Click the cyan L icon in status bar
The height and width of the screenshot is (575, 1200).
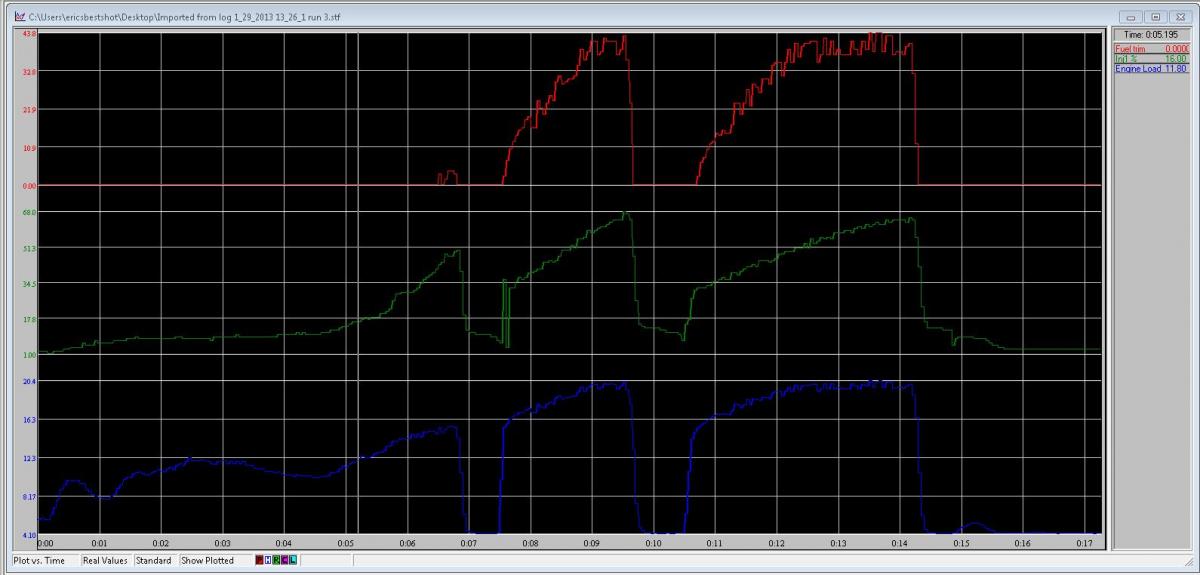[x=292, y=561]
